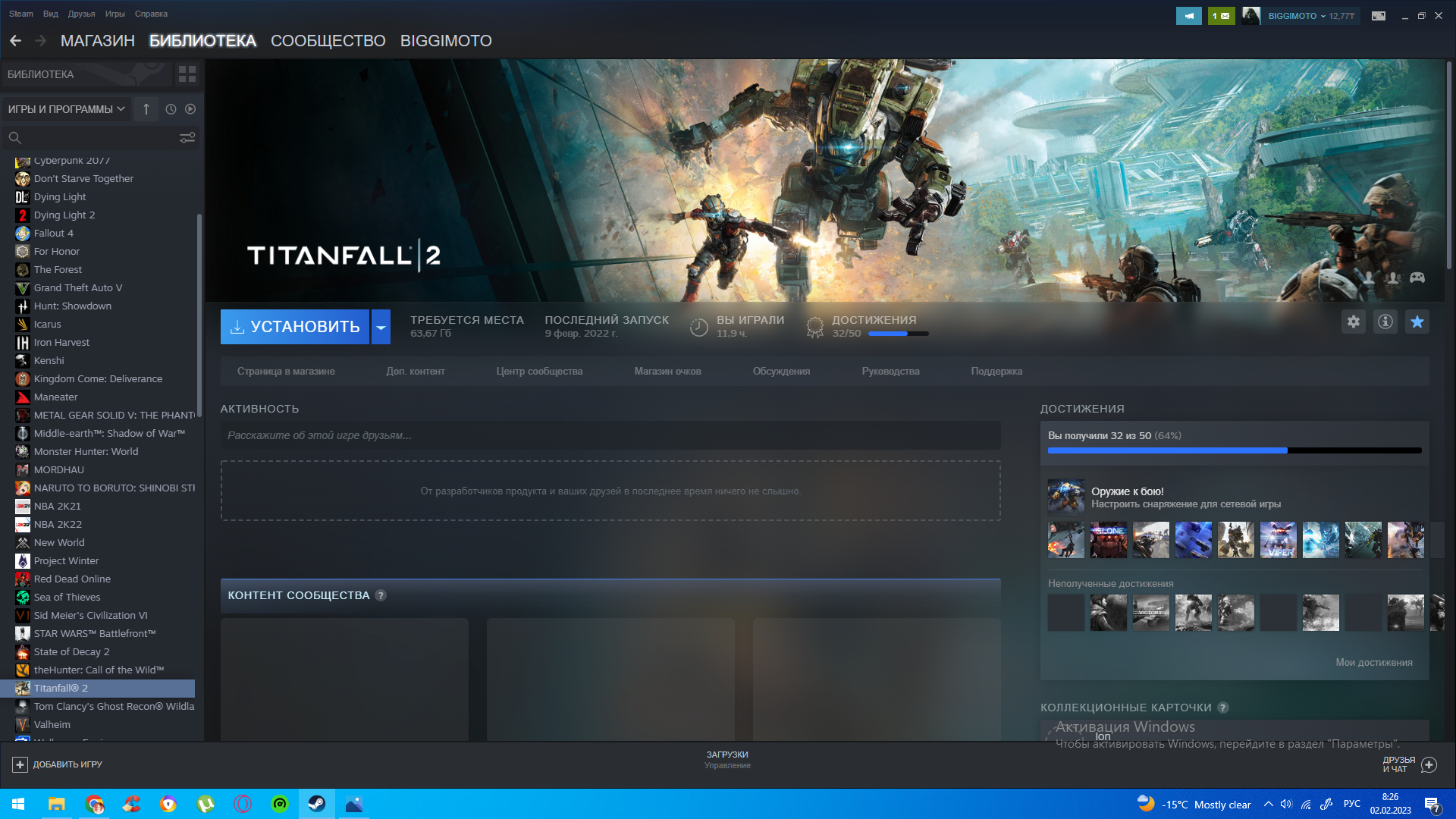The width and height of the screenshot is (1456, 819).
Task: Go to СООБЩЕСТВО tab
Action: (x=328, y=41)
